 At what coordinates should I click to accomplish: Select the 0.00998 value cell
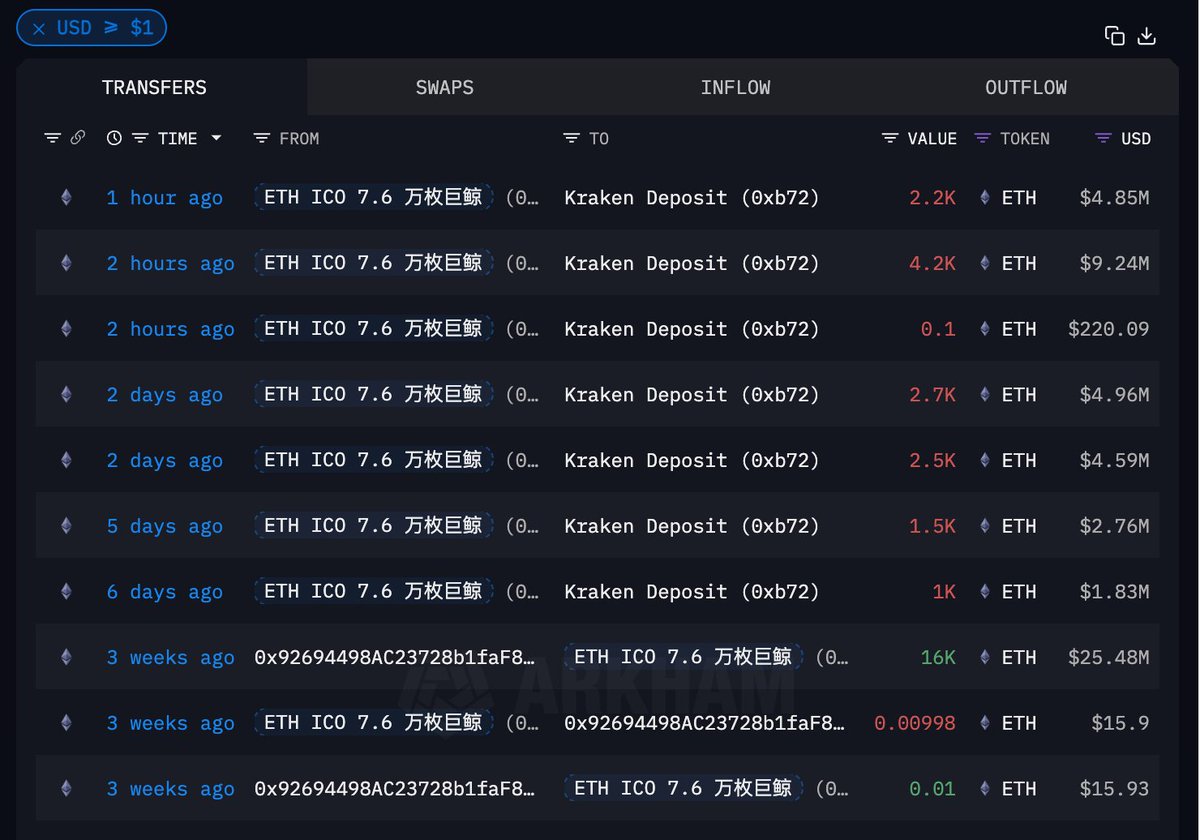pos(915,723)
